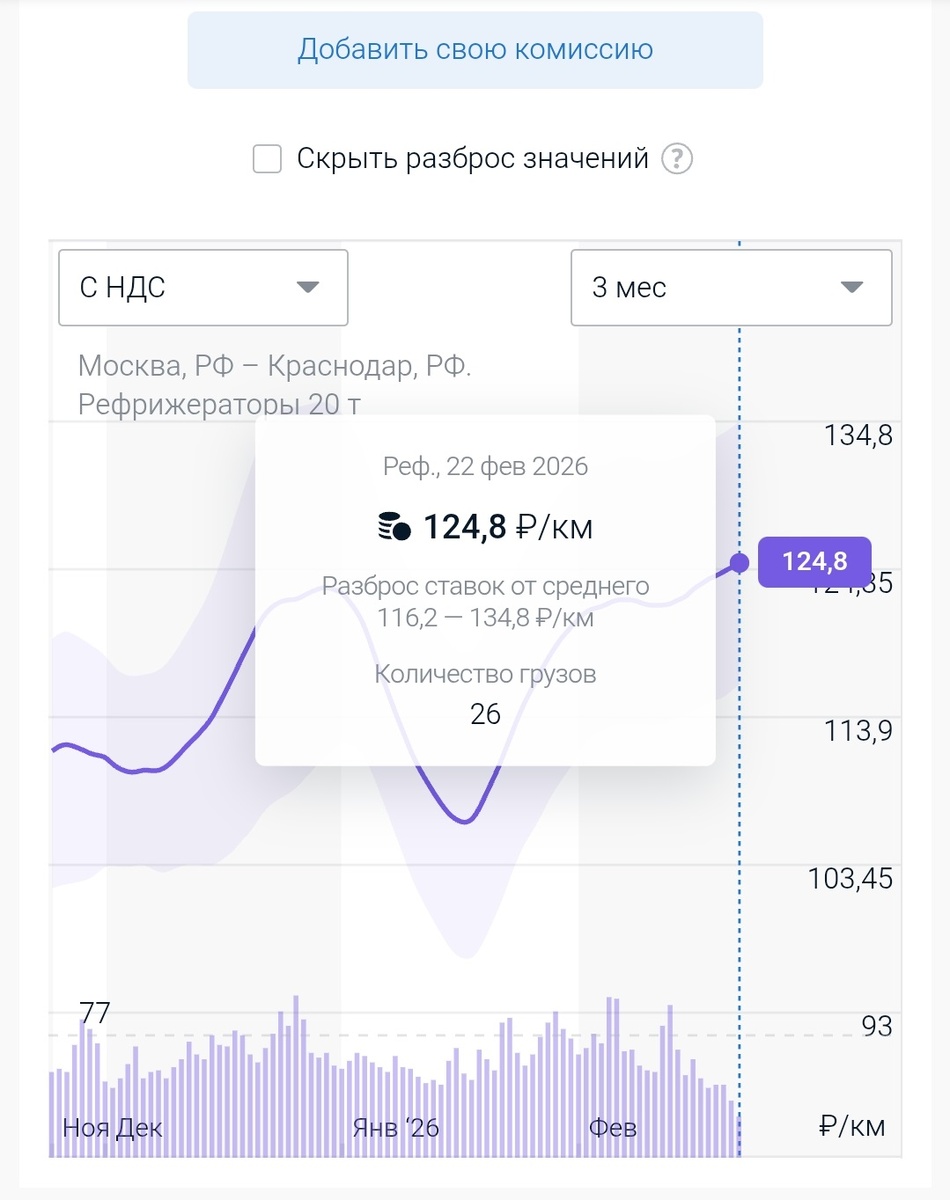Click the 124,8 value badge on the chart

(x=815, y=562)
